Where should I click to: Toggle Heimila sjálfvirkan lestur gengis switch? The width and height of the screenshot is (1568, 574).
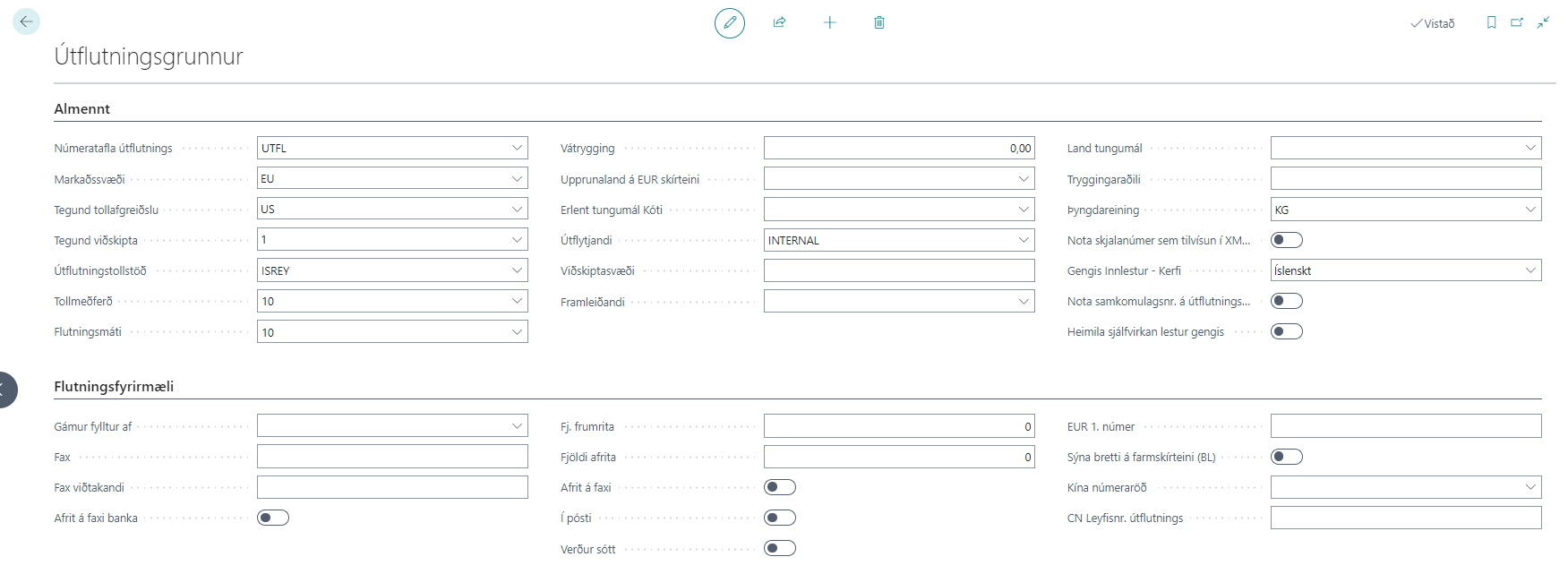(x=1286, y=331)
